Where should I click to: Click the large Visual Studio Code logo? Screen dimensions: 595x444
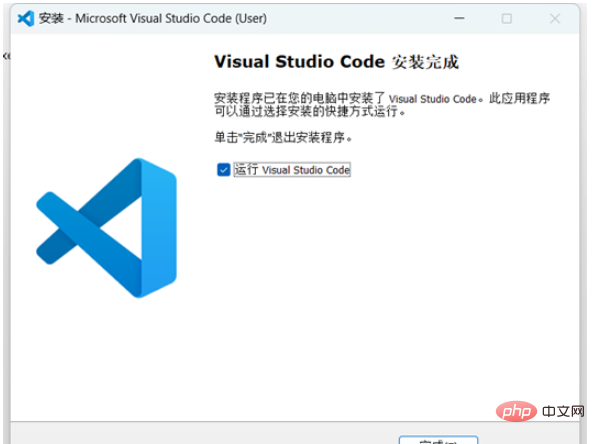pyautogui.click(x=106, y=228)
